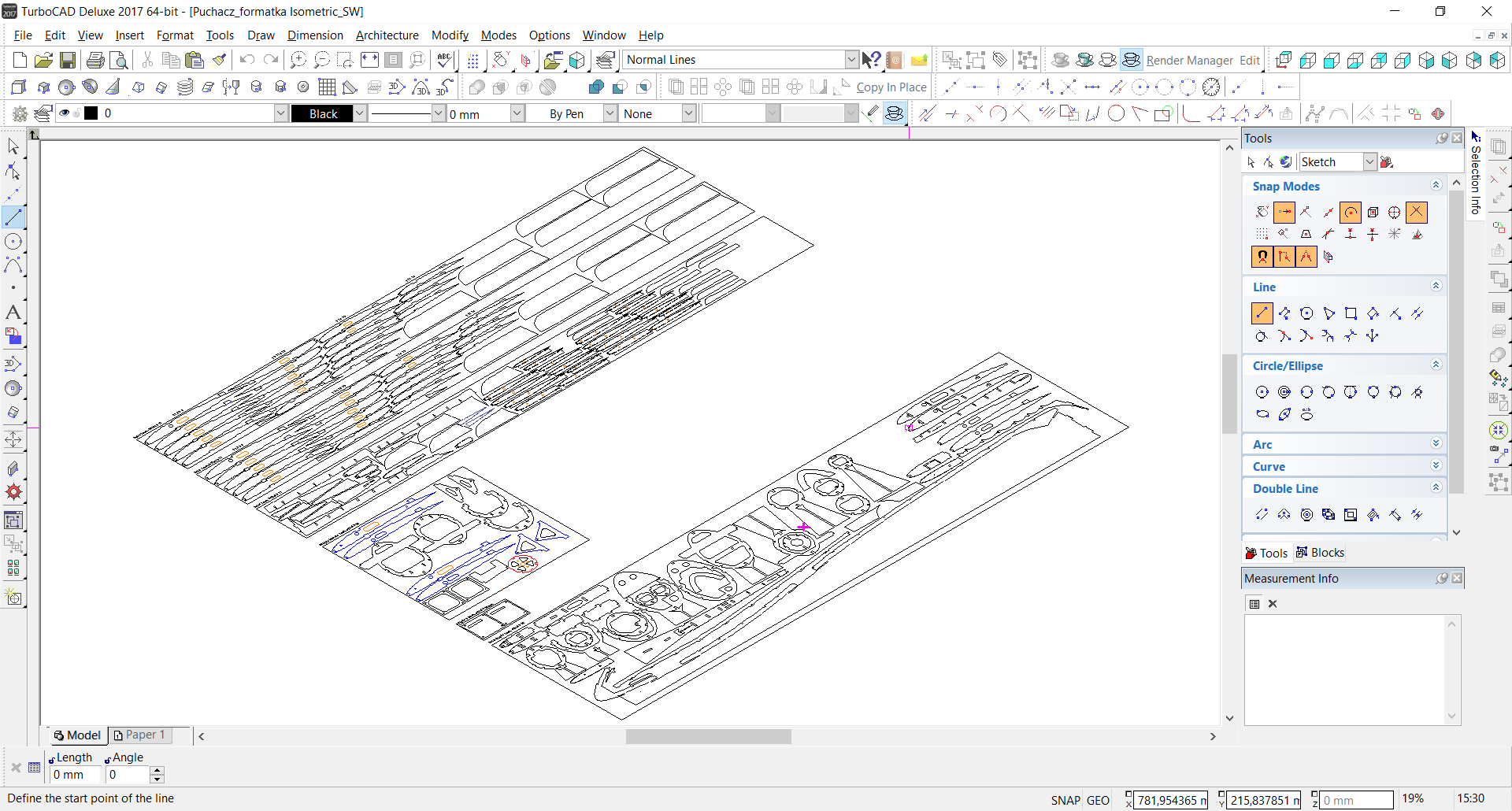Screen dimensions: 1512x811
Task: Select the Text tool in left toolbar
Action: coord(13,313)
